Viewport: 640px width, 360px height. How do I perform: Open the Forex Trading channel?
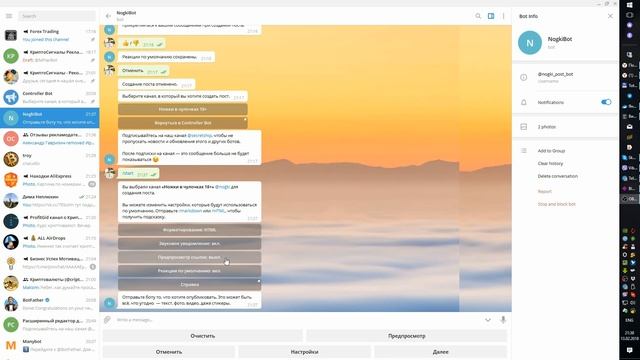[x=49, y=35]
